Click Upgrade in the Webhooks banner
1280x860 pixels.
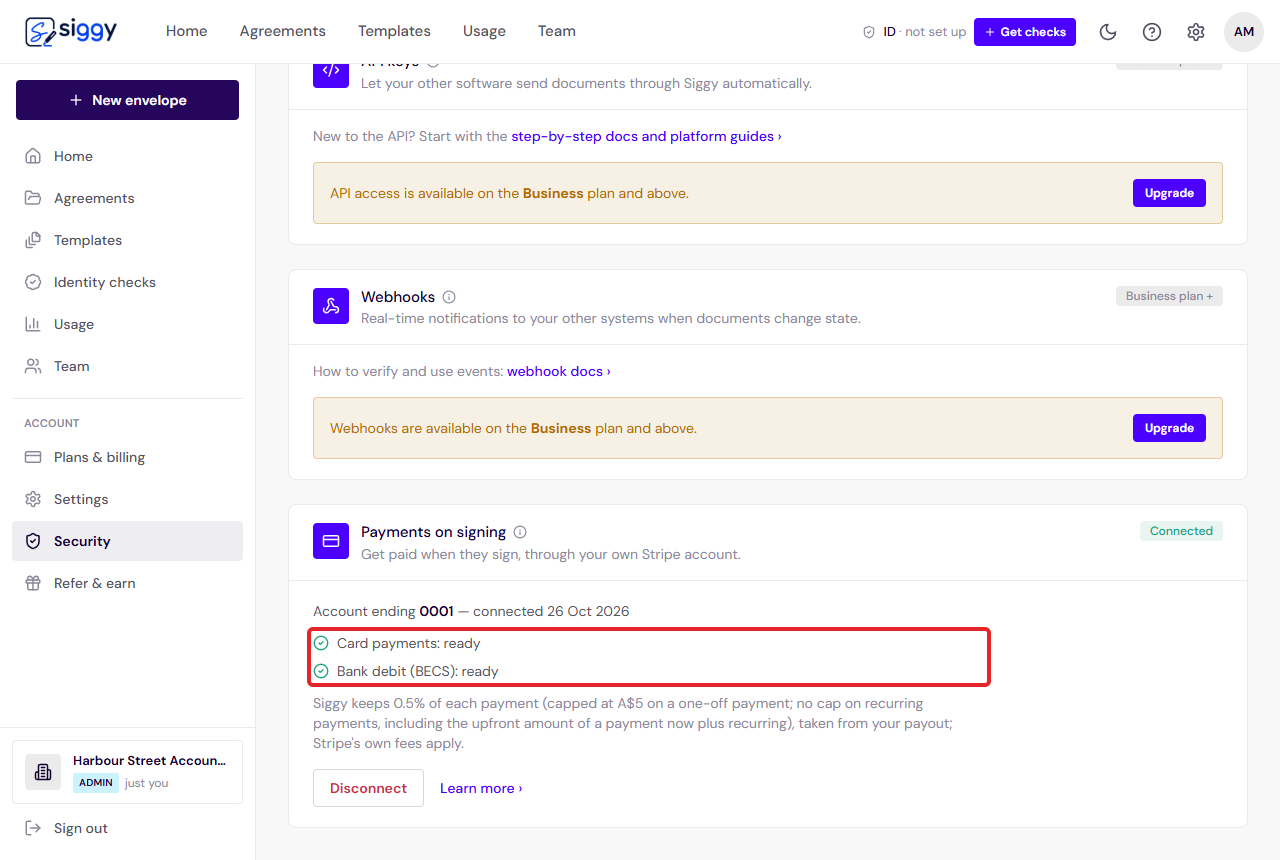(1169, 428)
